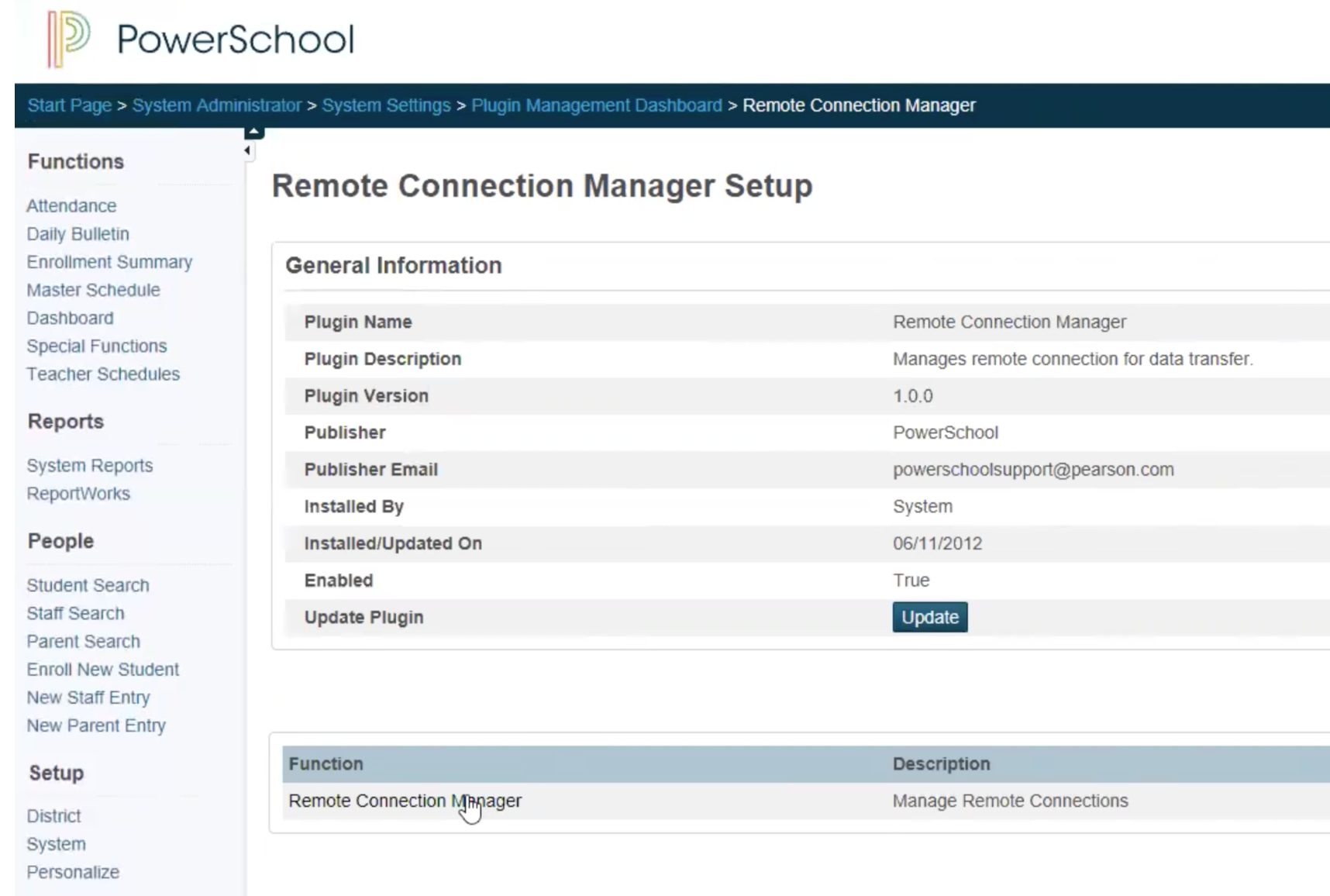Open System setup link
This screenshot has height=896, width=1330.
[56, 844]
